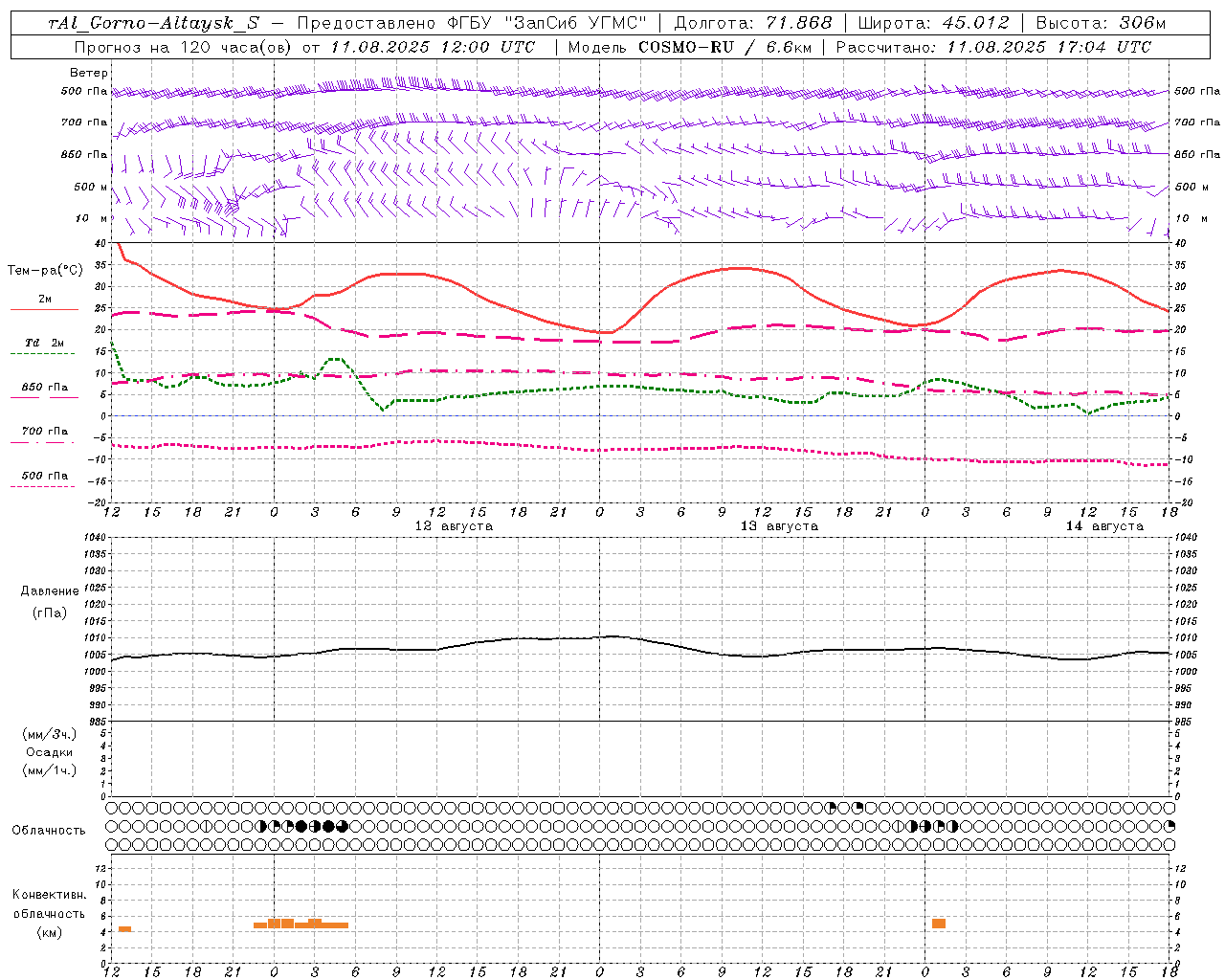Click the "(км)" unit label for convective cloud
The width and height of the screenshot is (1225, 980).
[50, 932]
